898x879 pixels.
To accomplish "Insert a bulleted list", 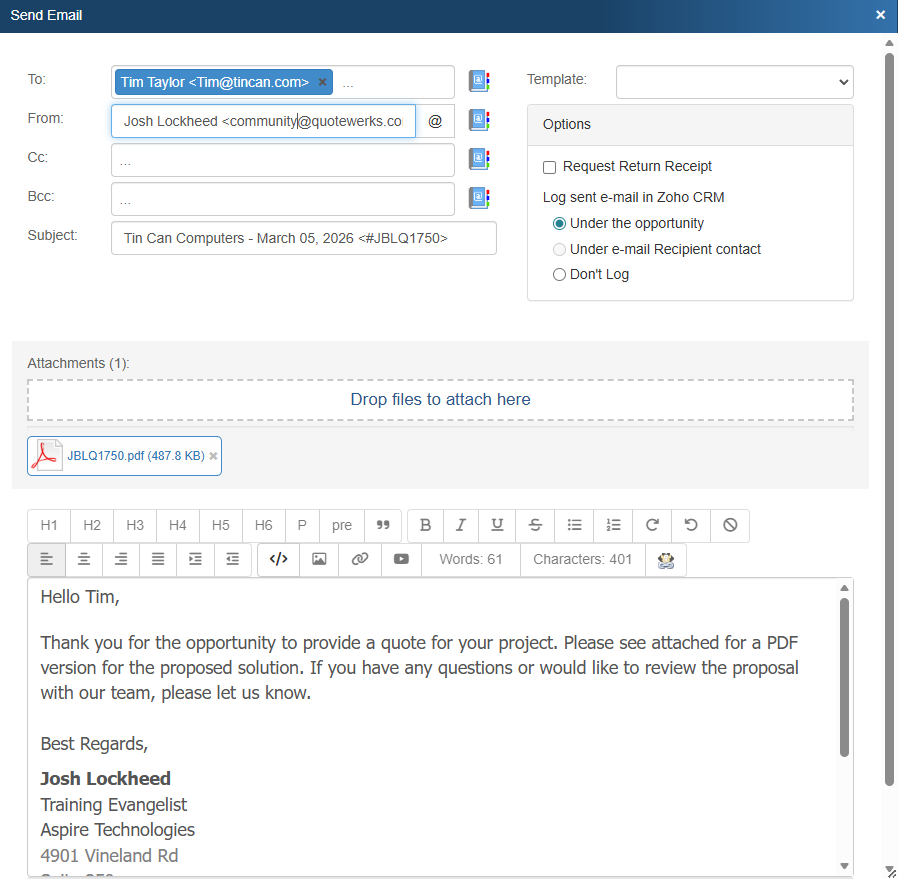I will coord(574,525).
